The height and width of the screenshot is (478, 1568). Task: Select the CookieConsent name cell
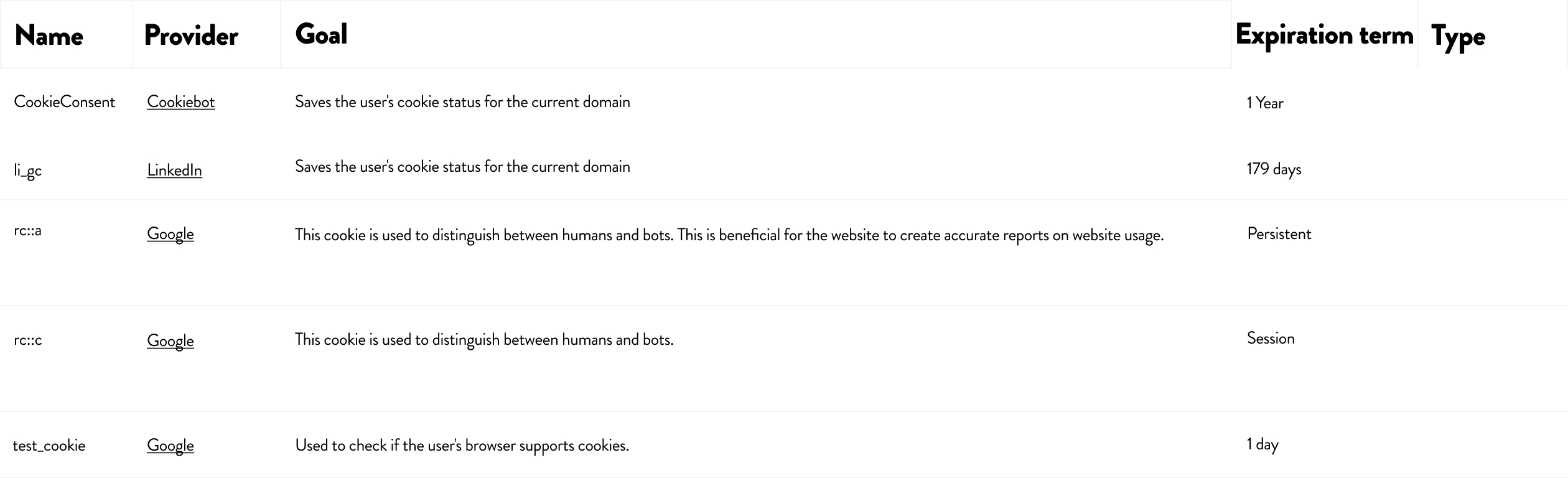click(x=65, y=102)
